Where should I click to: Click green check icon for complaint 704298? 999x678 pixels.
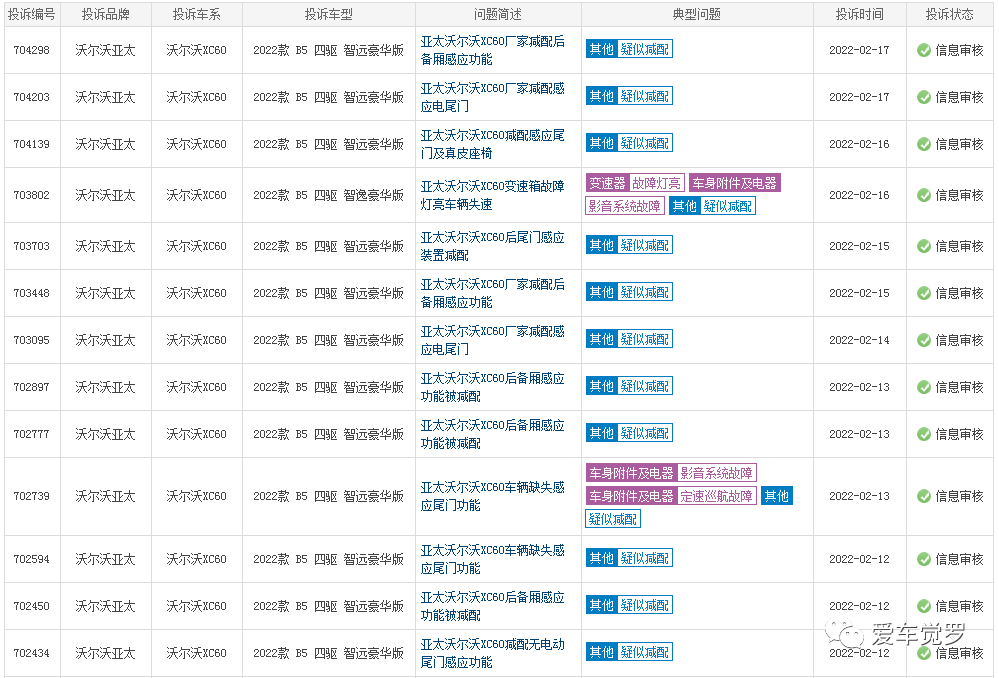pos(924,50)
